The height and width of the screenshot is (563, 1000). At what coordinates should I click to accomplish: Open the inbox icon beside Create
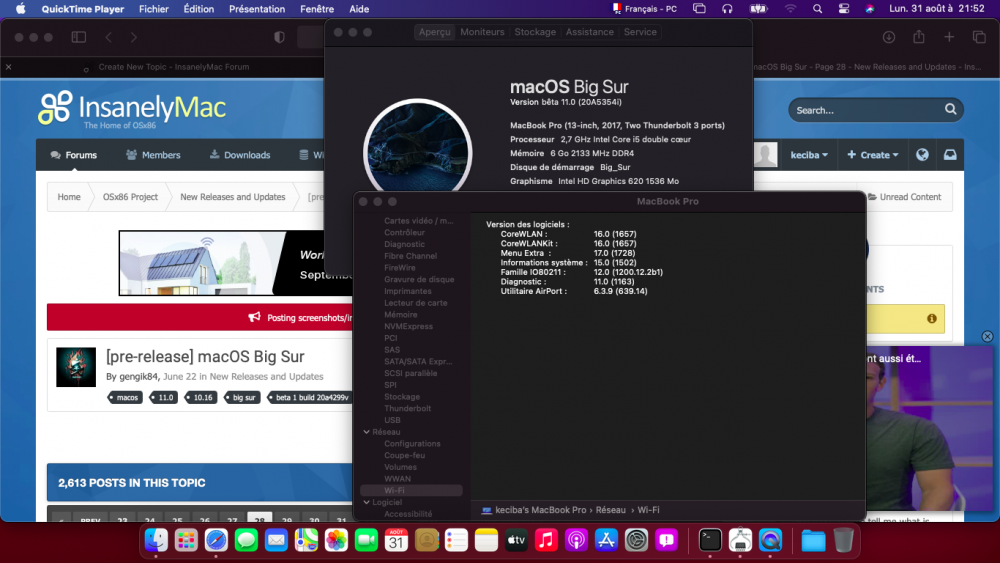(950, 155)
